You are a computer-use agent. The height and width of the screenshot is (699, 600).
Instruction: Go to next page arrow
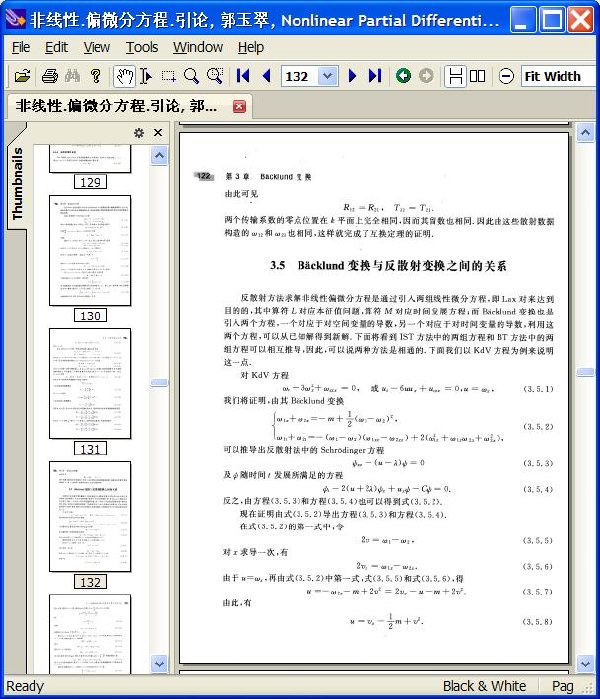click(352, 76)
